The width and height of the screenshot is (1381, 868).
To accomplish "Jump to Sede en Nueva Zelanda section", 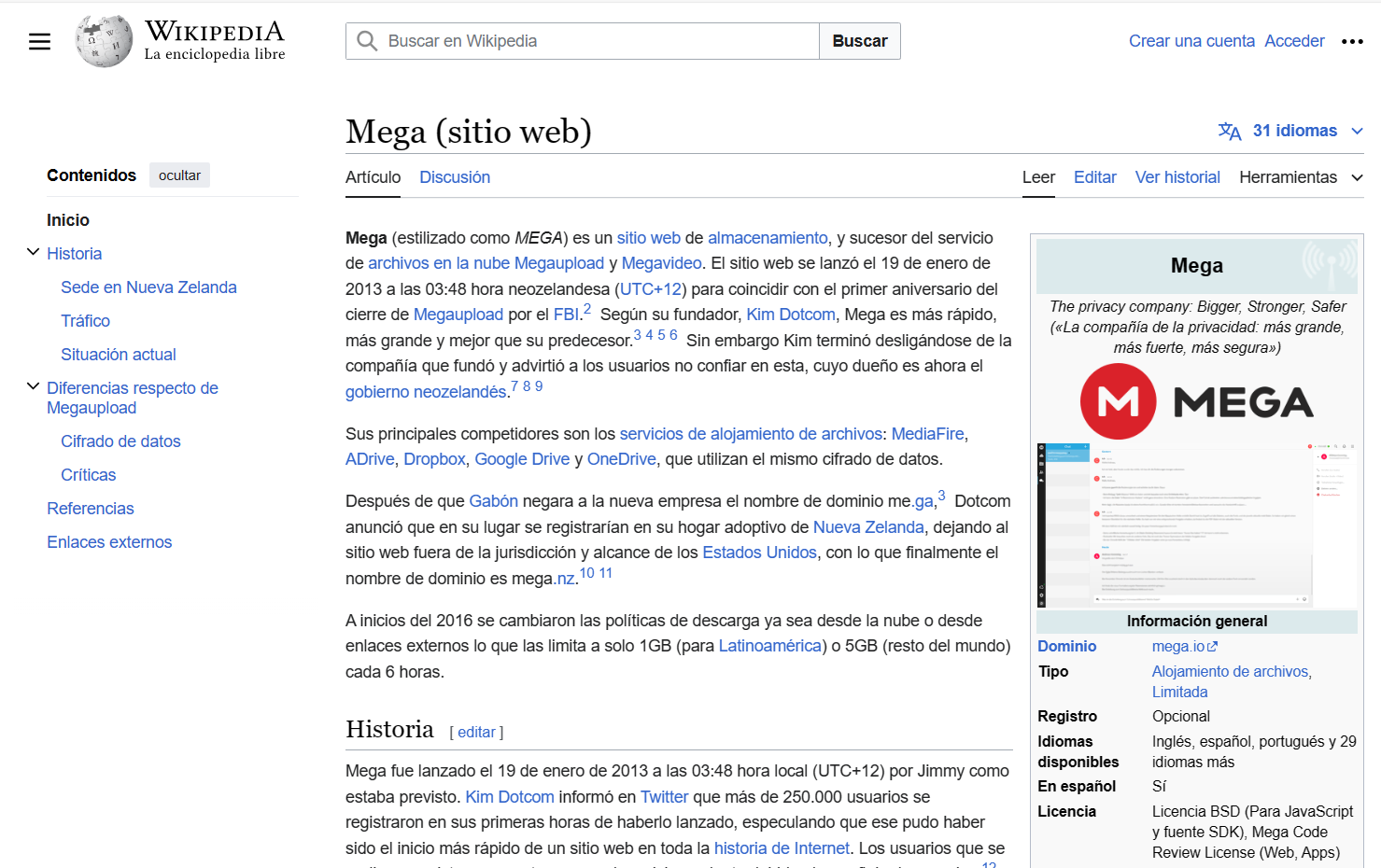I will [148, 287].
